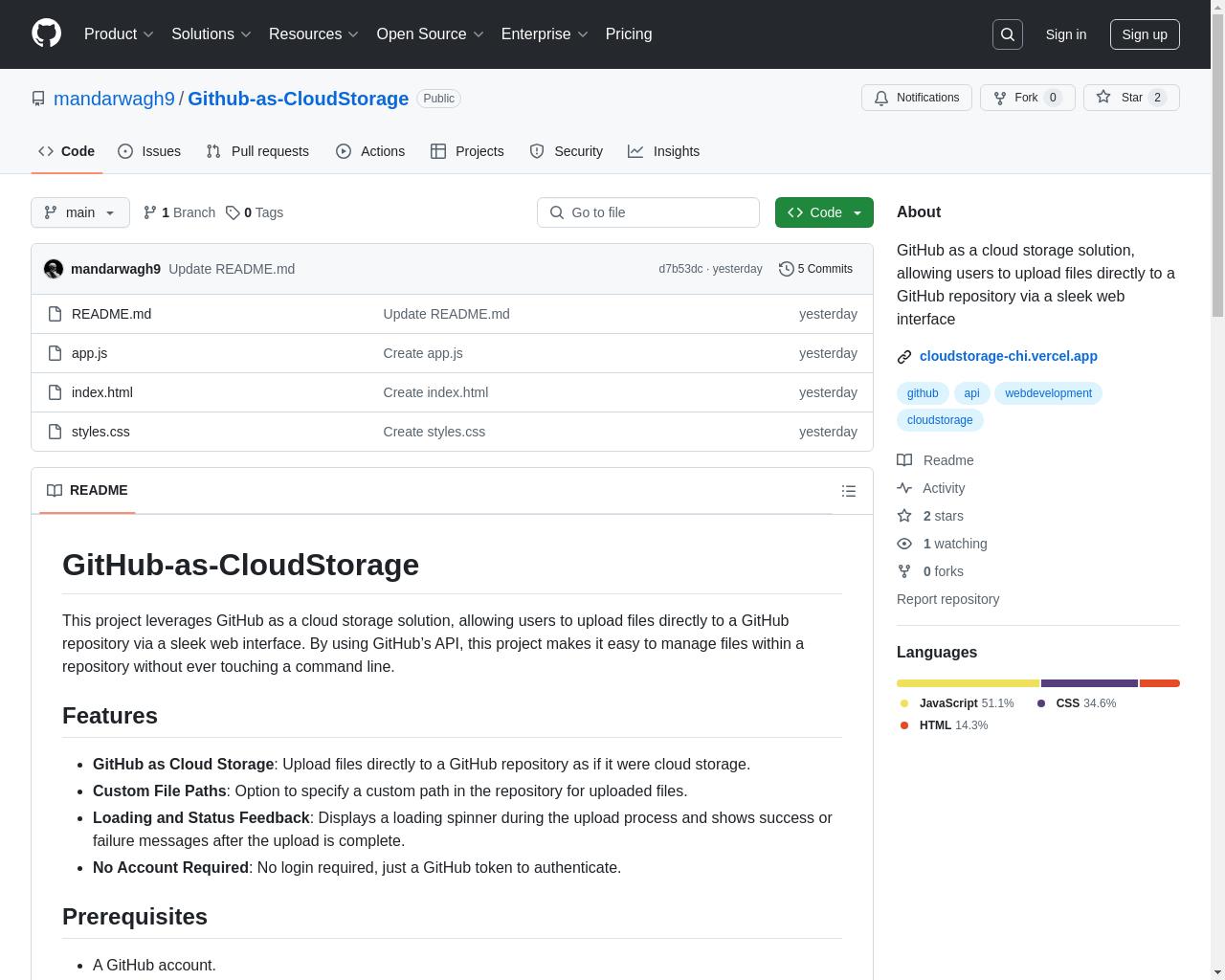Click the yellow JavaScript language bar segment
Viewport: 1225px width, 980px height.
click(969, 683)
